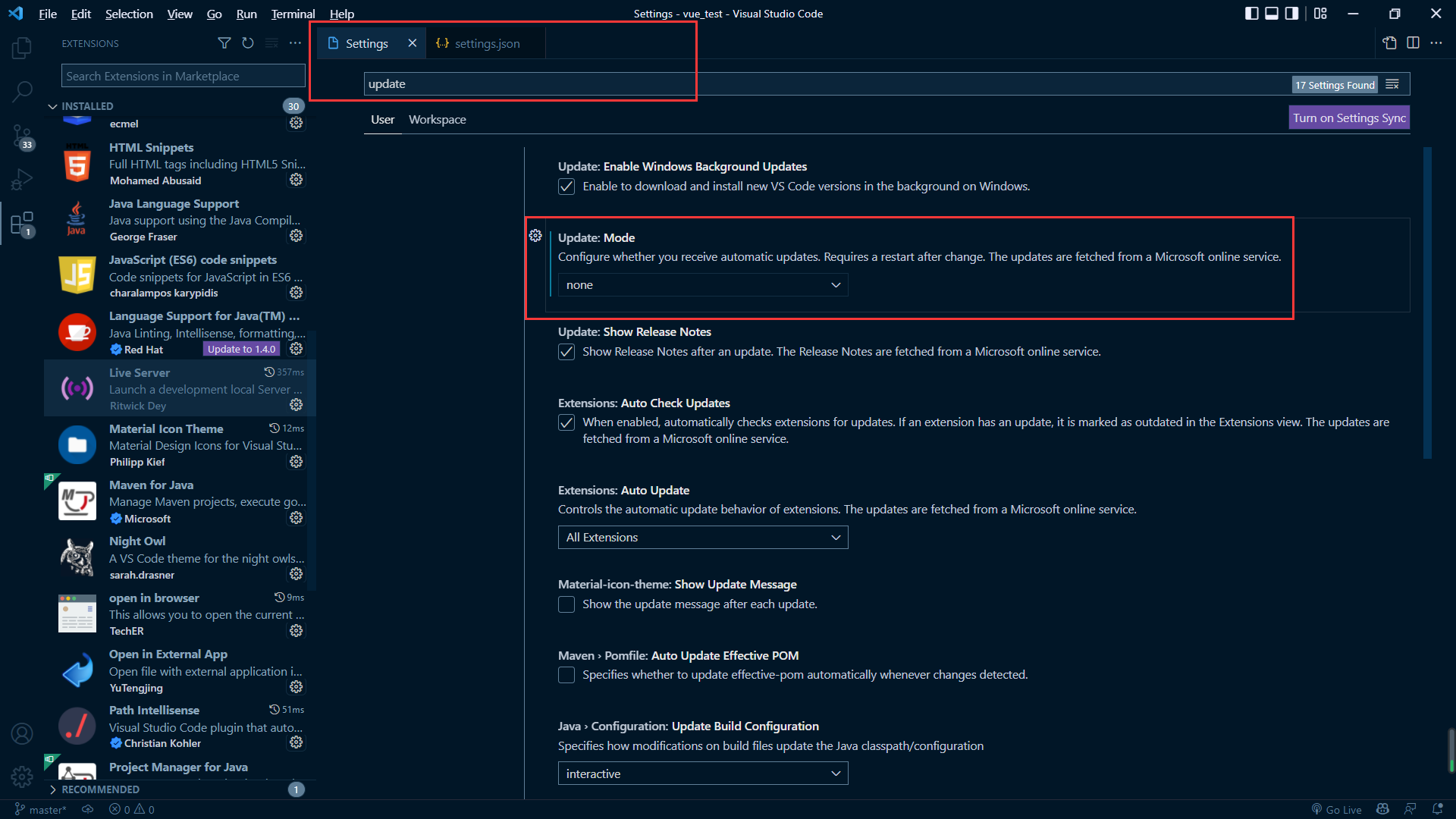Screen dimensions: 1456x819
Task: Click Update to 1.4.0 button for Red Hat Java
Action: (x=241, y=350)
